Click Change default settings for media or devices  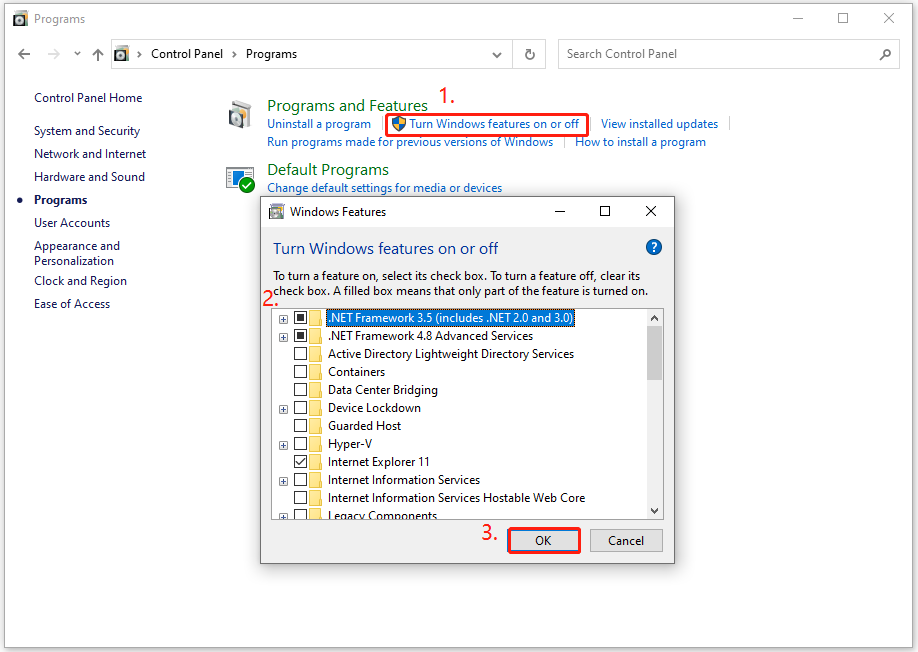click(385, 188)
